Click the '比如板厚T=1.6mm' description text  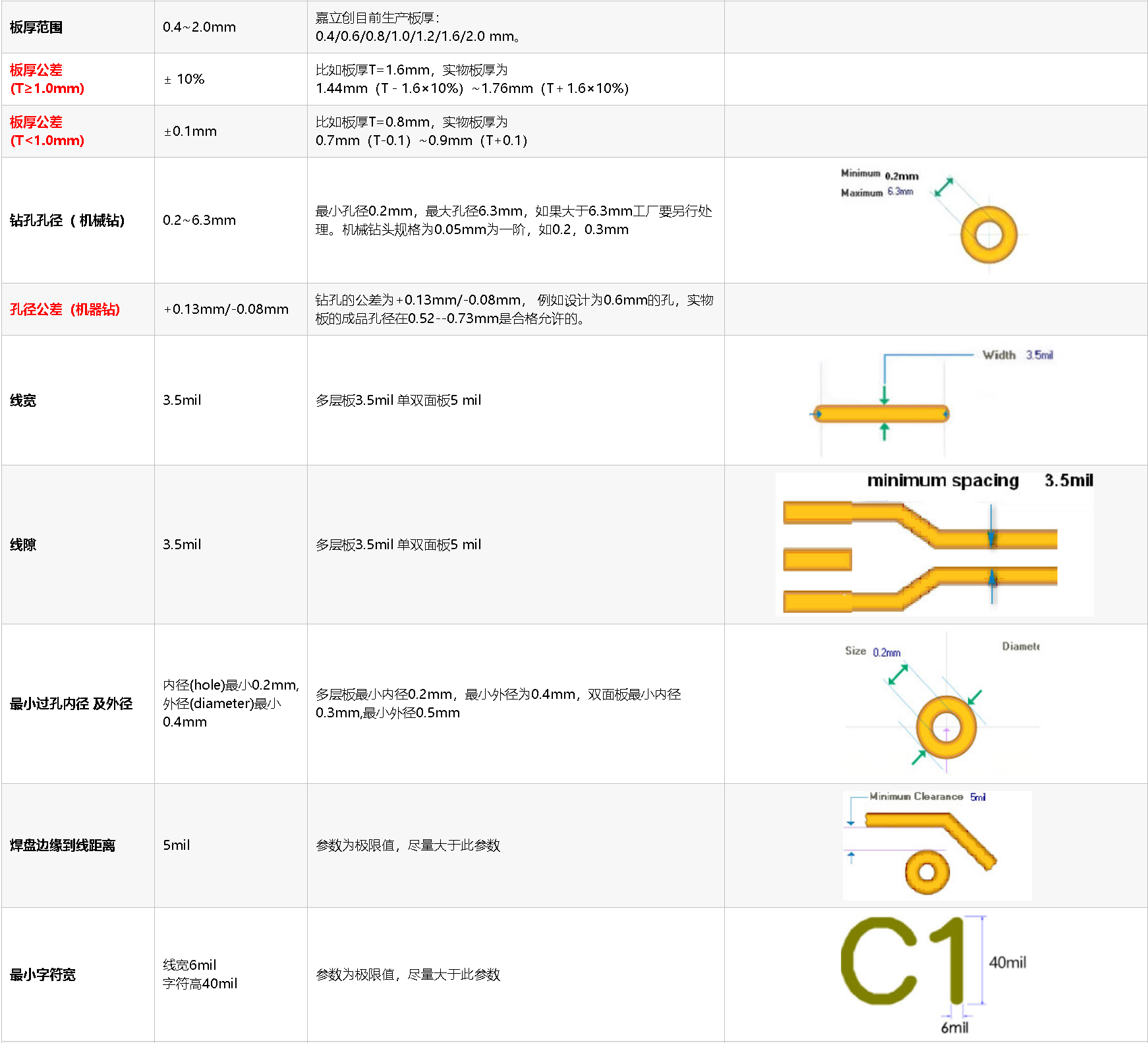pos(472,79)
